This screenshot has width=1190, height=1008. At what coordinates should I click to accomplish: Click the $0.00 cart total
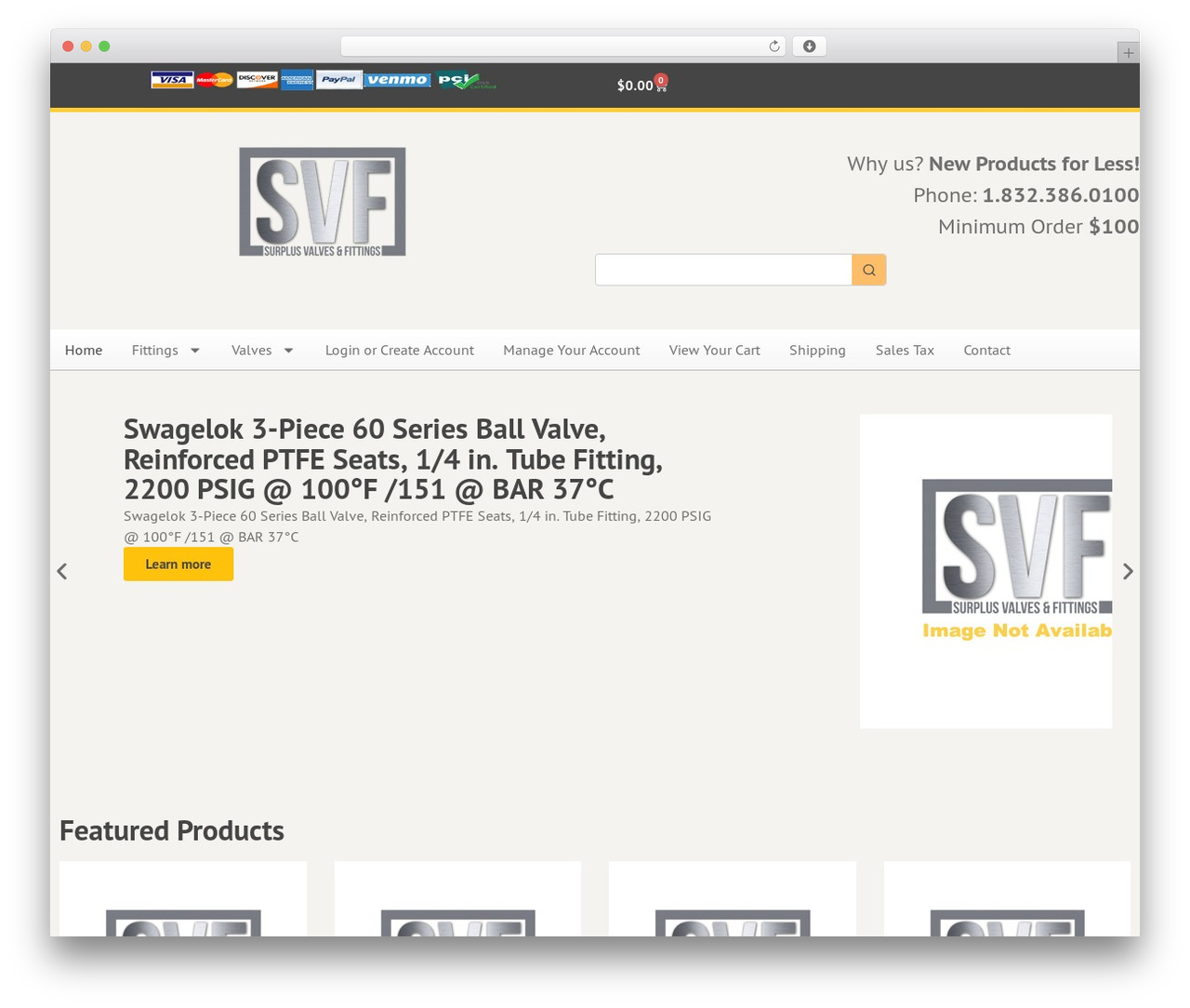pyautogui.click(x=635, y=86)
